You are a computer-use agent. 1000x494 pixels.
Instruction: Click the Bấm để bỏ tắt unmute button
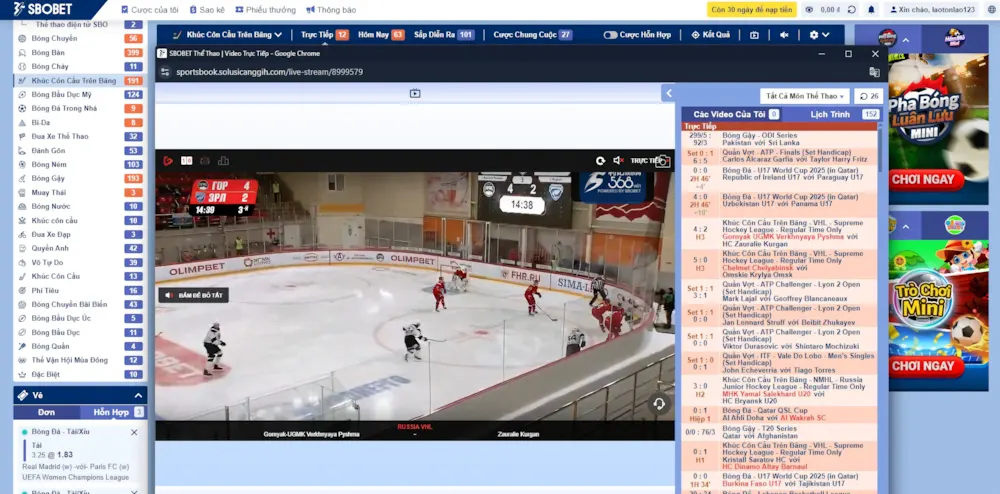[x=193, y=295]
